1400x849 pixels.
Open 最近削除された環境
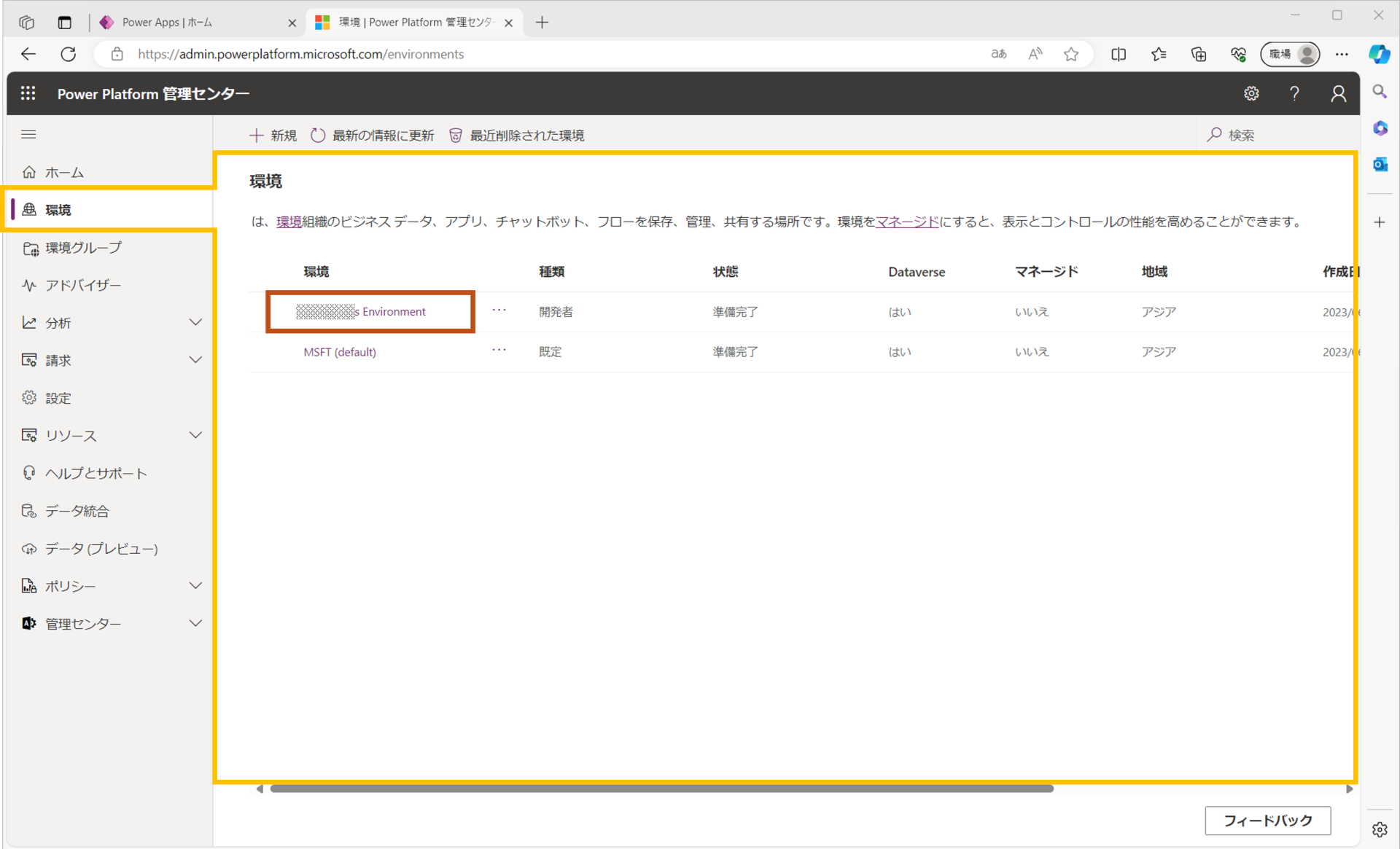516,136
